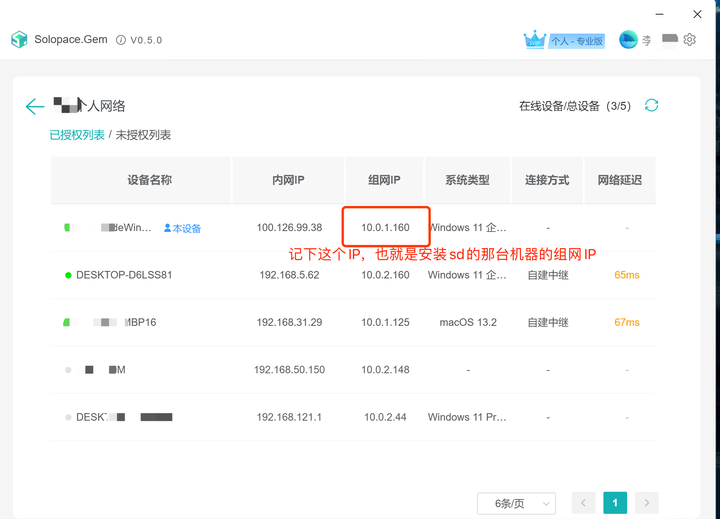Image resolution: width=720 pixels, height=519 pixels.
Task: Select the MBP16 device name
Action: 140,322
